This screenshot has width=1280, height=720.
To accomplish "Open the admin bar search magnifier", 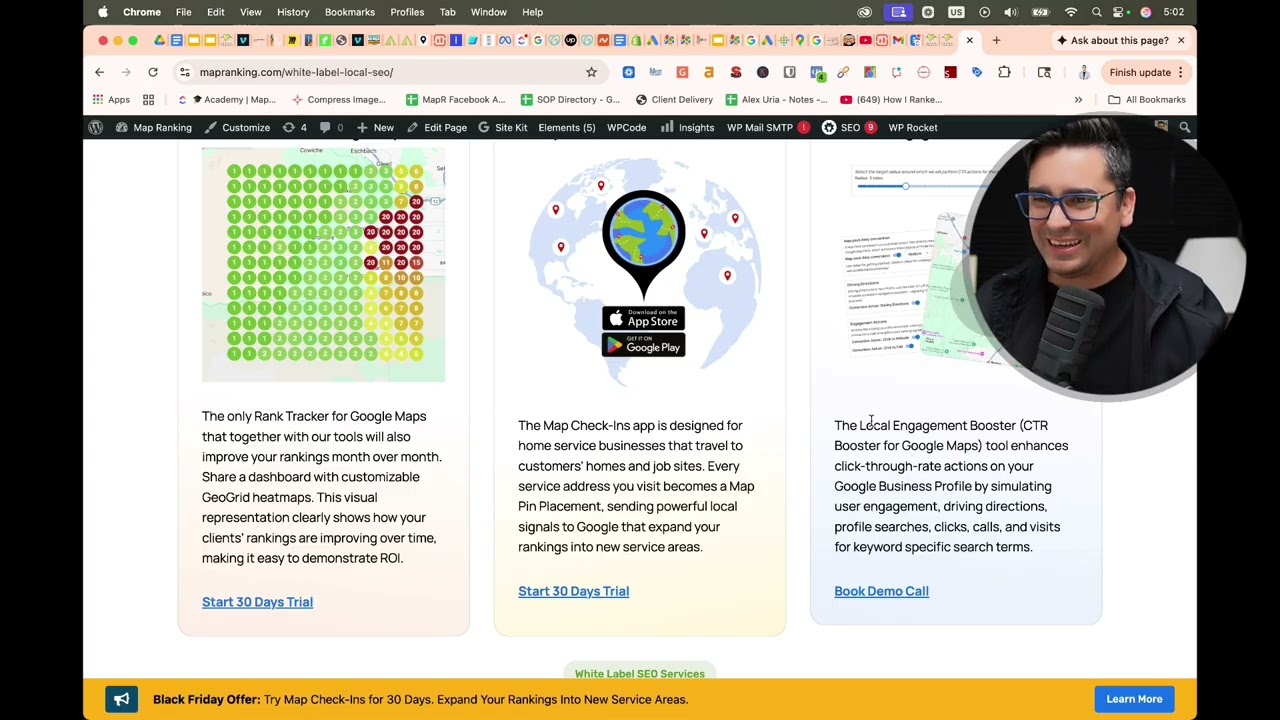I will pyautogui.click(x=1184, y=127).
